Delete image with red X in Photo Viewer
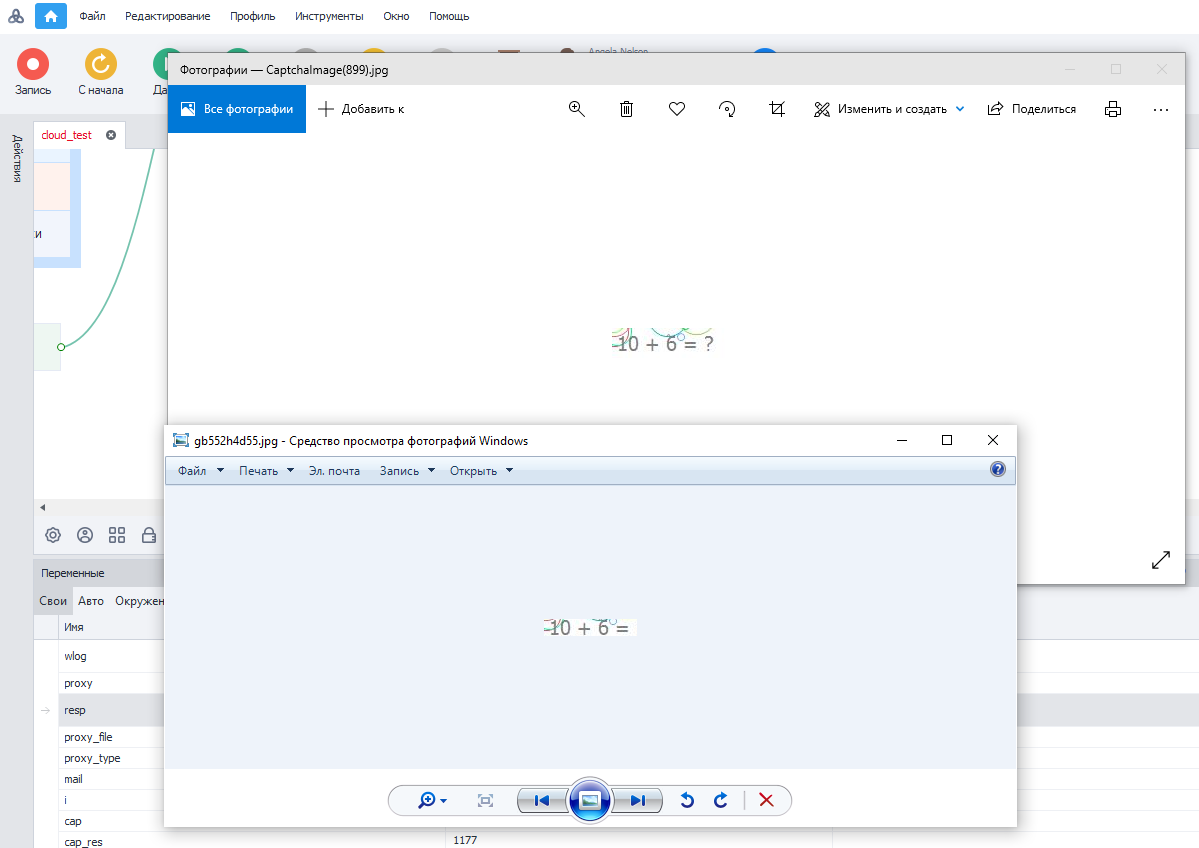Viewport: 1199px width, 848px height. (x=766, y=801)
